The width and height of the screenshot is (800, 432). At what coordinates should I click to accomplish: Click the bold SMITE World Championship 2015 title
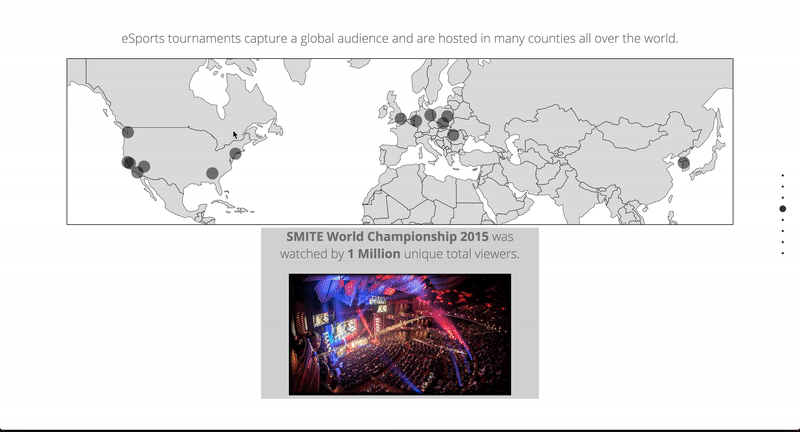coord(388,237)
